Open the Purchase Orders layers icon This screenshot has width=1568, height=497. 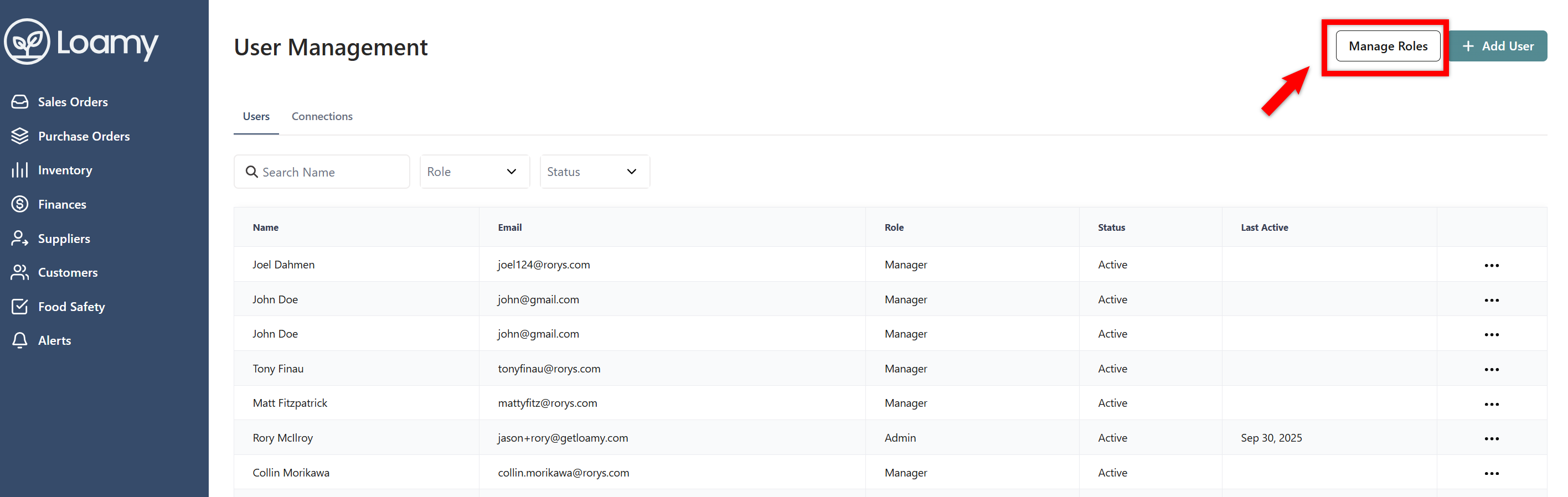point(19,136)
